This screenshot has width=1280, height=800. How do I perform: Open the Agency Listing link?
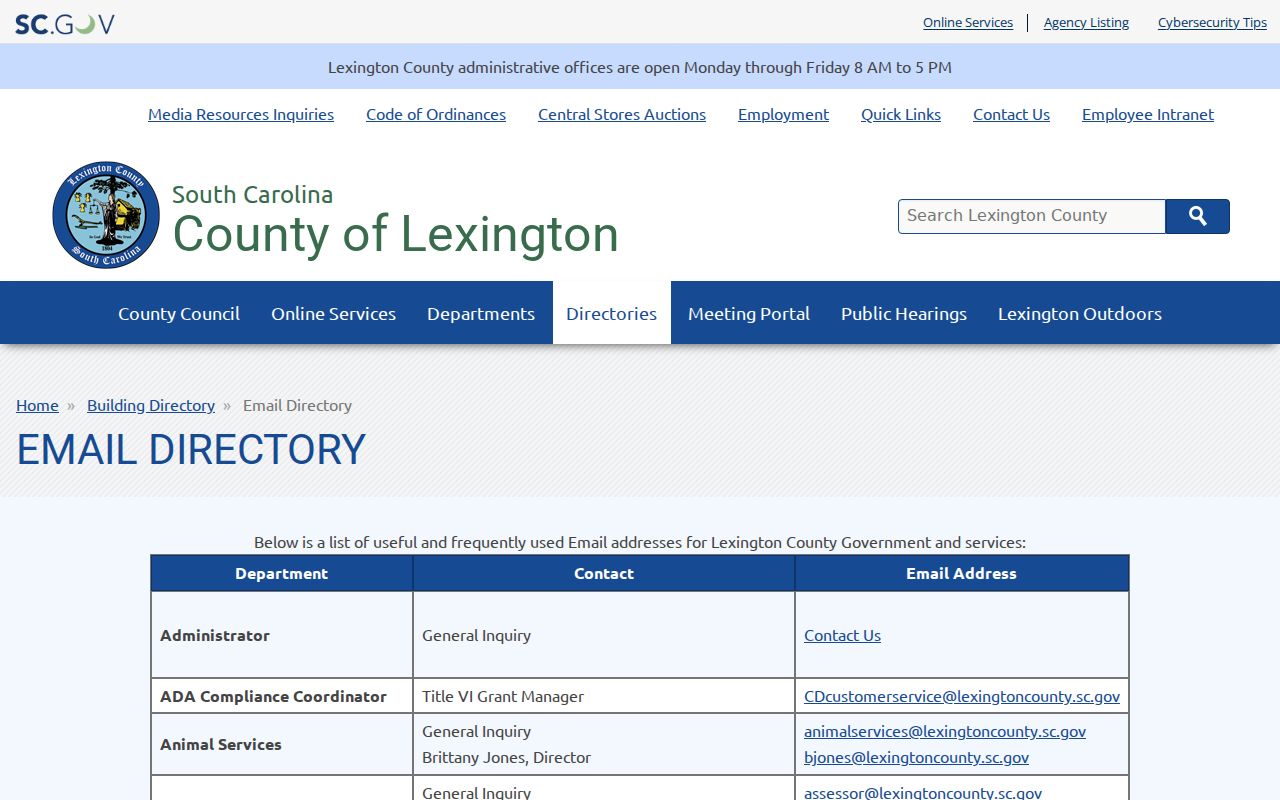click(1086, 22)
